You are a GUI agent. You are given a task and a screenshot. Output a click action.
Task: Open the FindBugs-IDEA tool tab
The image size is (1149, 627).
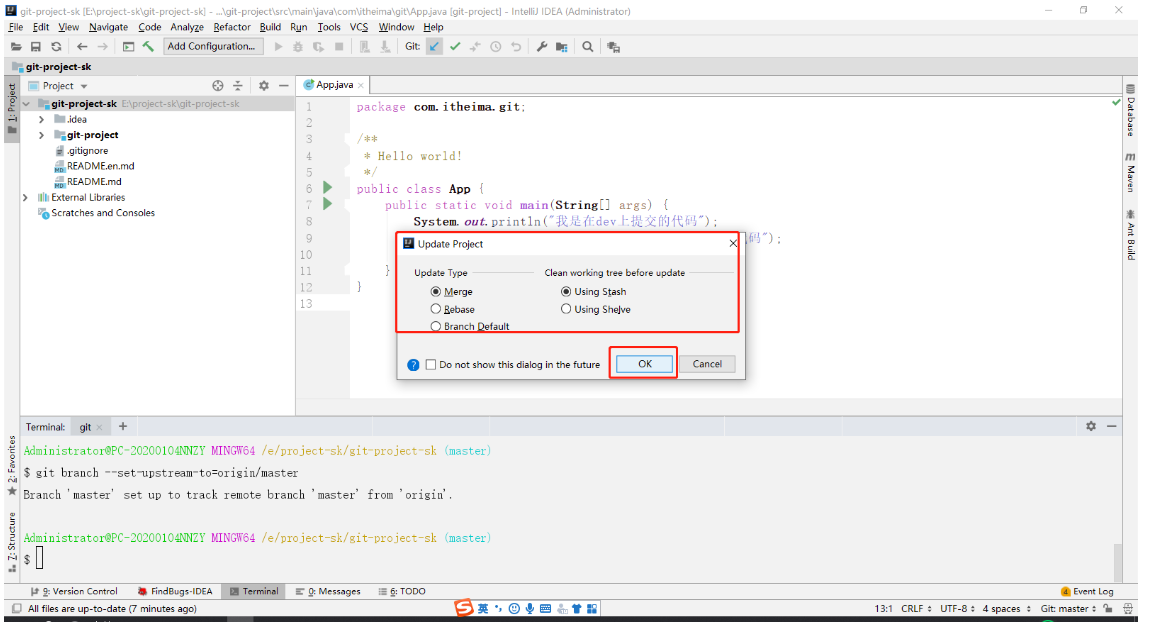(x=175, y=591)
